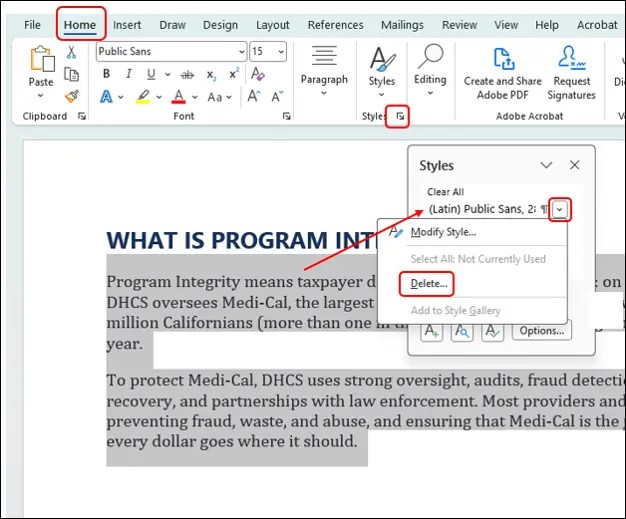The width and height of the screenshot is (626, 519).
Task: Open the Styles gallery button
Action: point(382,71)
